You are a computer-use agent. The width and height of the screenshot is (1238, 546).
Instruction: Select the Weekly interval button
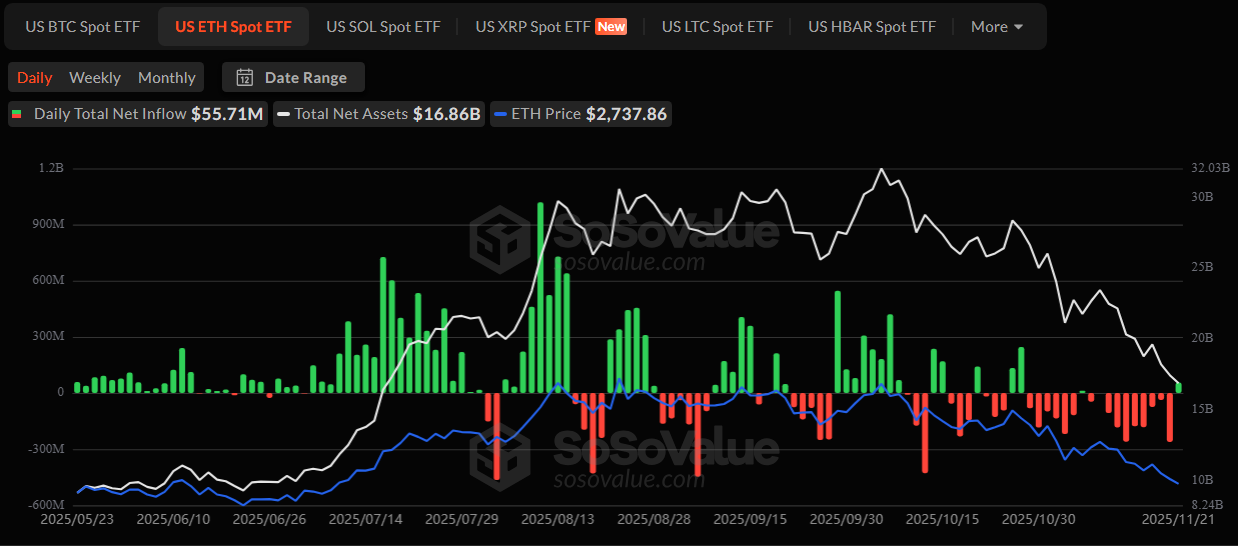pos(95,78)
